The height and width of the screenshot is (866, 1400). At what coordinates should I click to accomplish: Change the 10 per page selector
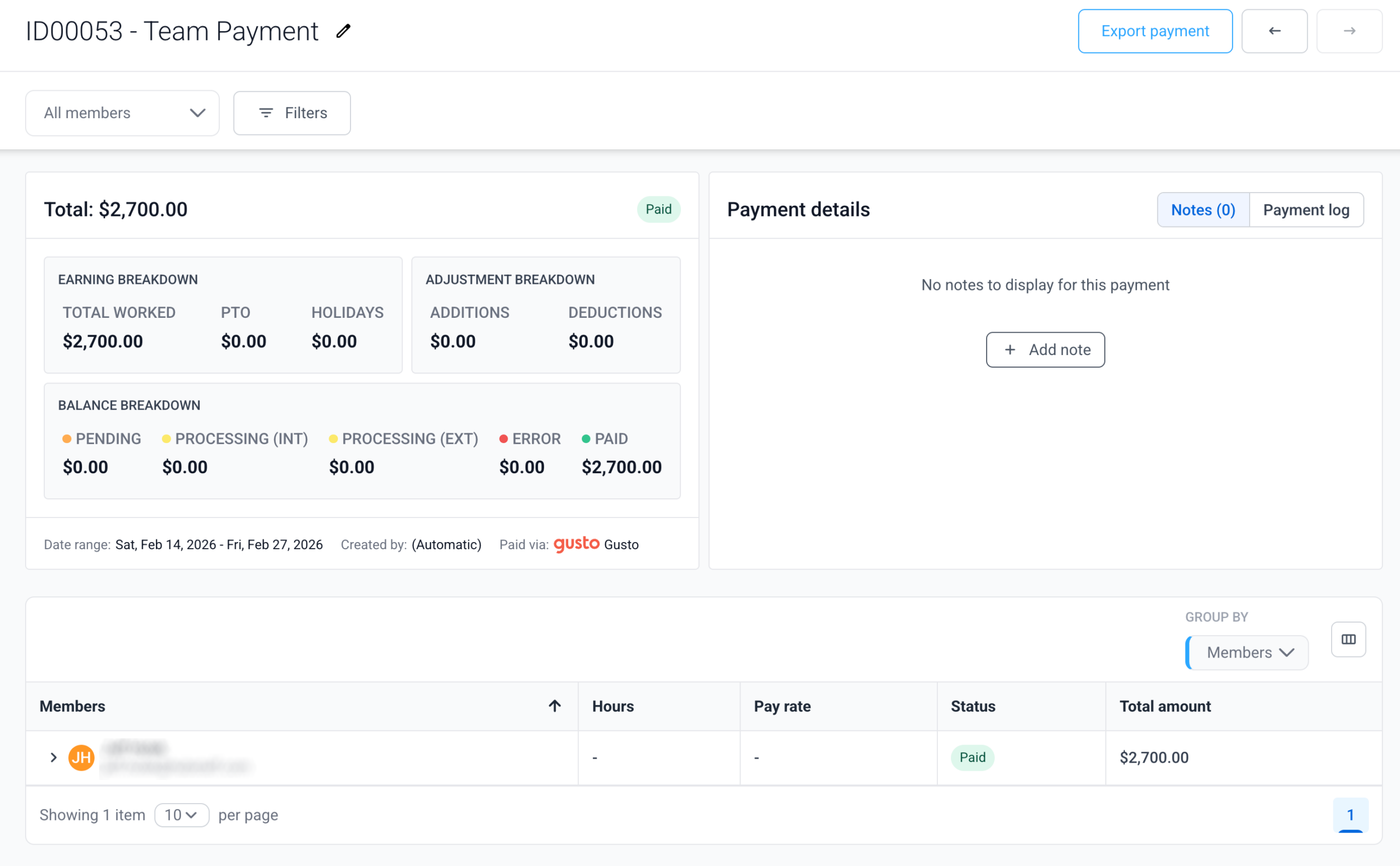pos(182,815)
